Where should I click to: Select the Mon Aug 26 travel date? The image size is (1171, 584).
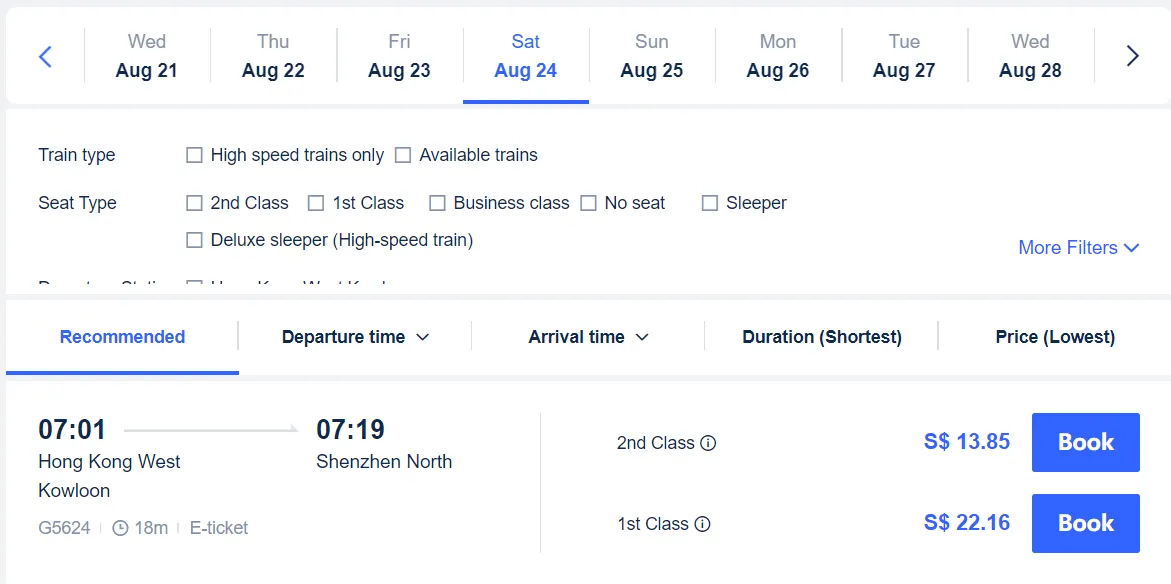pos(778,56)
